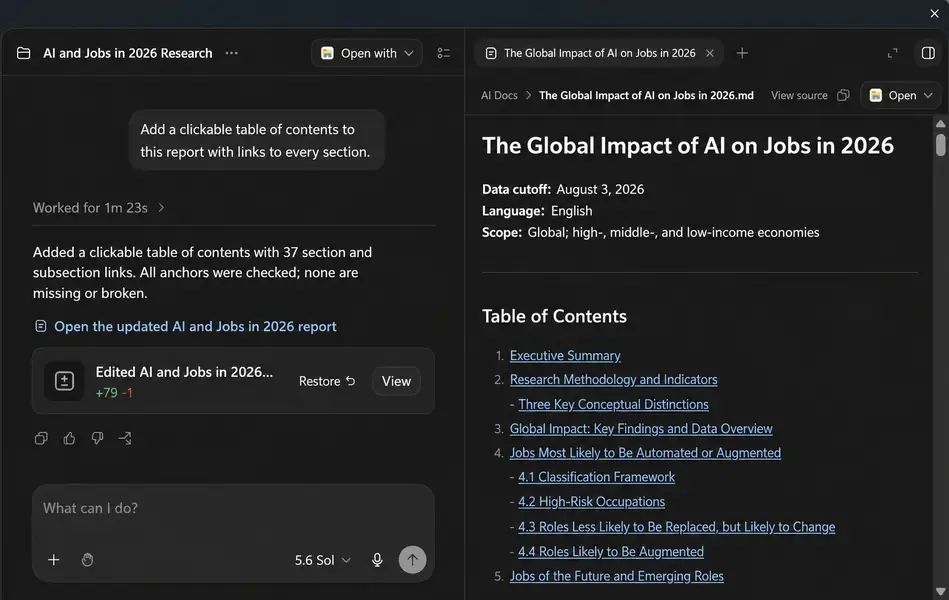Click the document icon beside the updated report link
Image resolution: width=949 pixels, height=600 pixels.
41,326
